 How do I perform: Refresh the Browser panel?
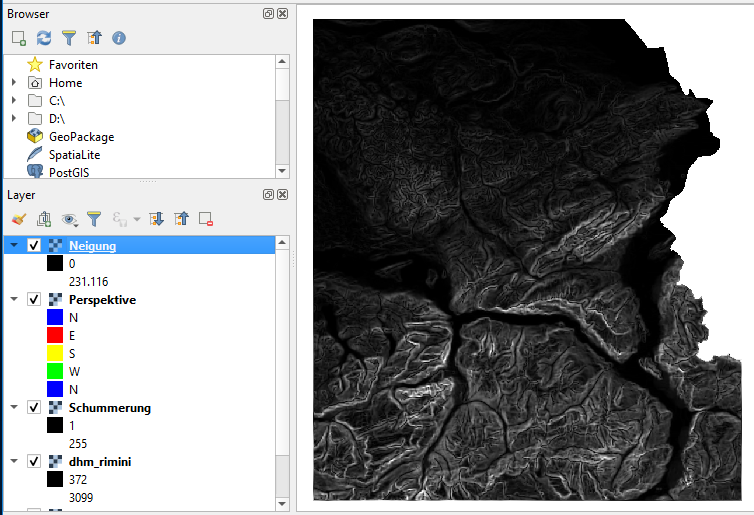point(44,38)
